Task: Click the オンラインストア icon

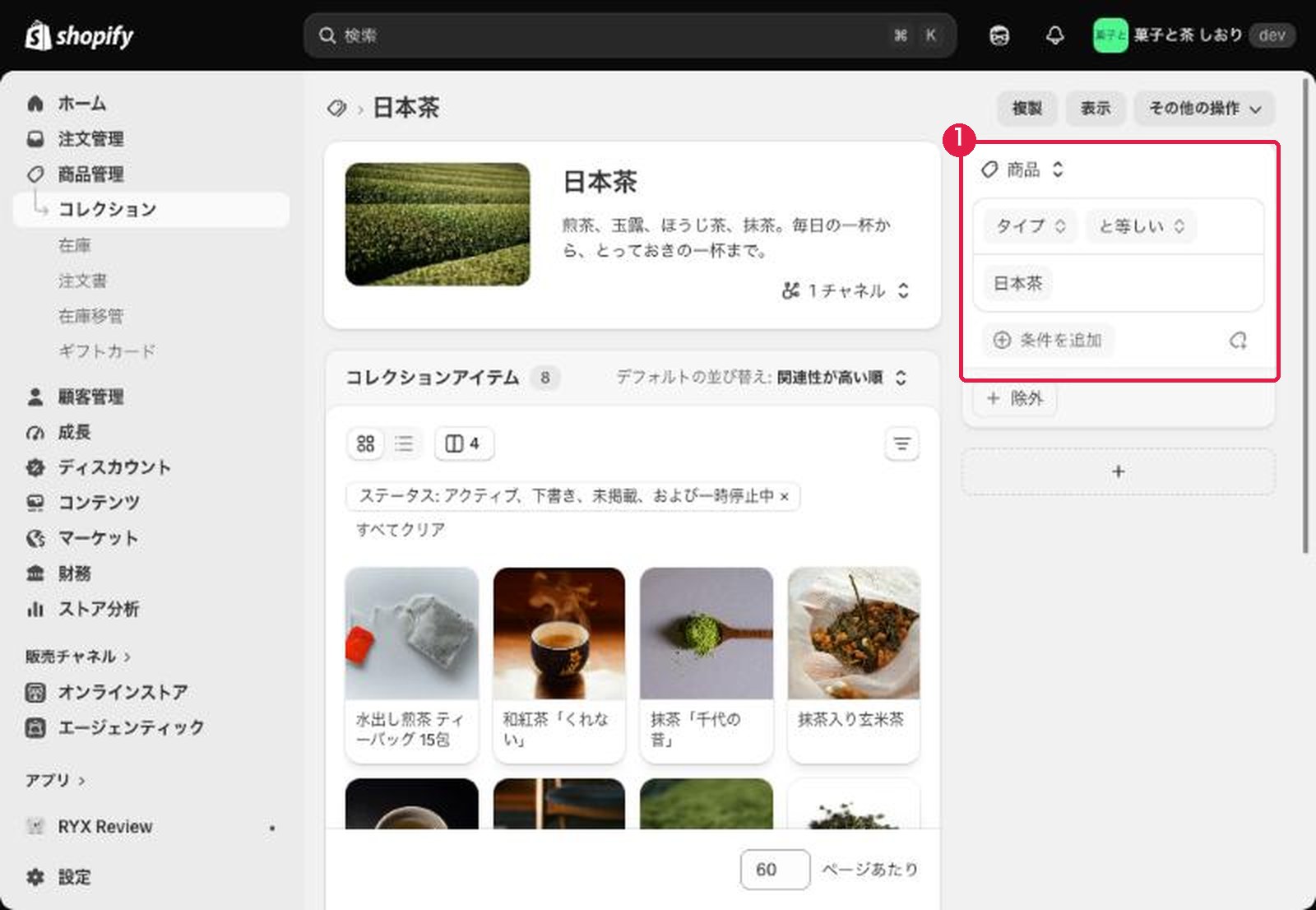Action: point(35,692)
